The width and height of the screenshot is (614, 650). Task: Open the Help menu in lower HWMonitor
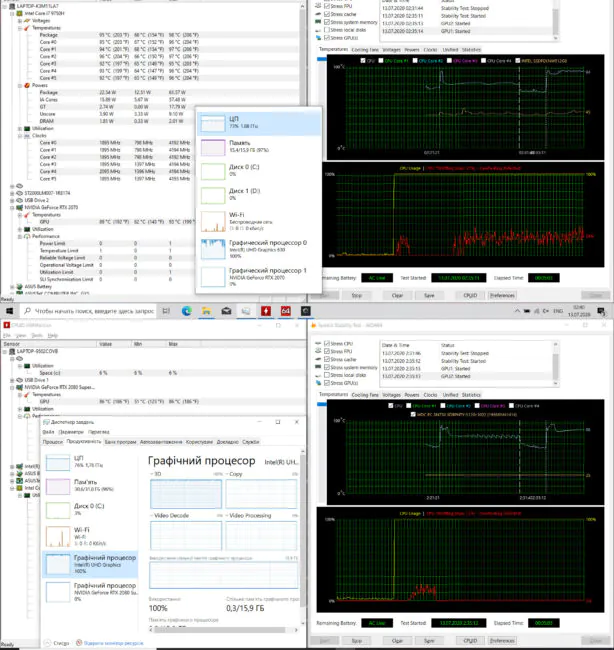(x=53, y=335)
